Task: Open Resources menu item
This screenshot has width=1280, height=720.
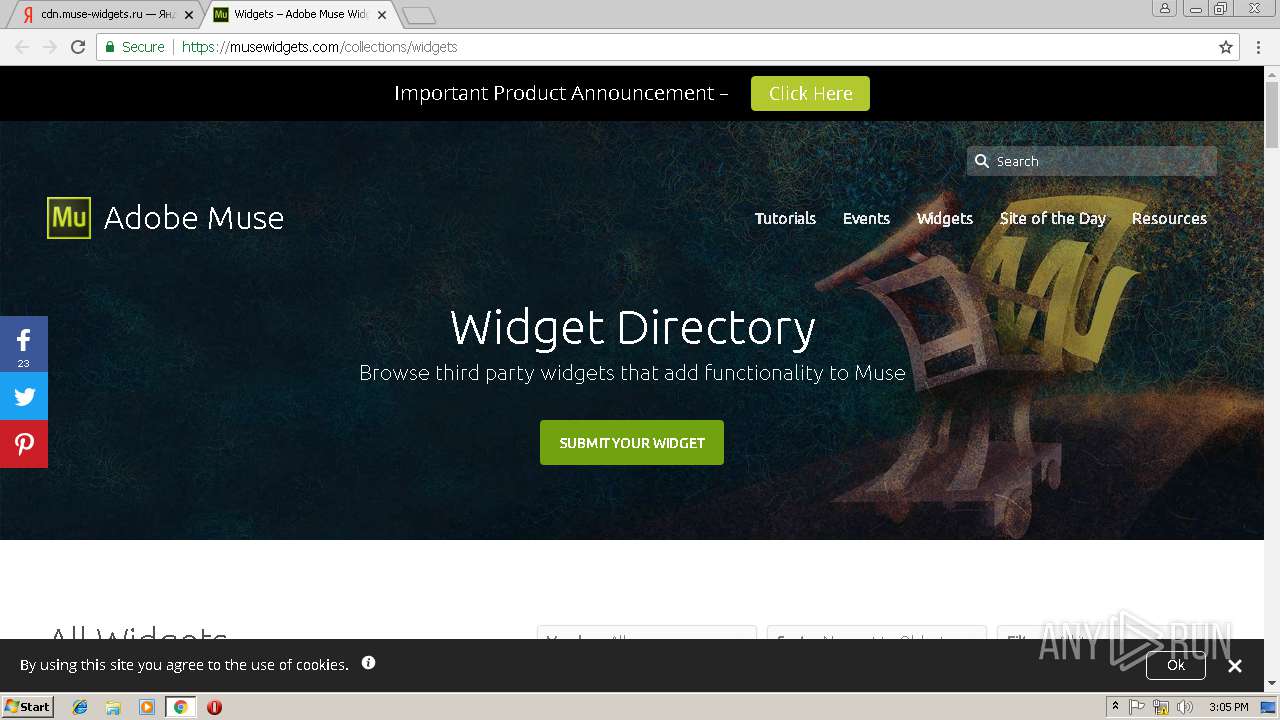Action: pos(1169,218)
